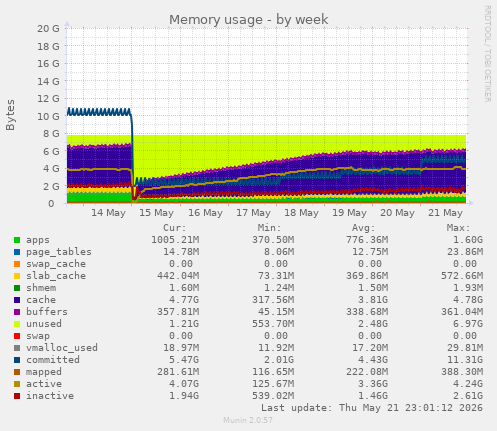Click the '18 May' date label
The width and height of the screenshot is (497, 431).
pos(301,213)
